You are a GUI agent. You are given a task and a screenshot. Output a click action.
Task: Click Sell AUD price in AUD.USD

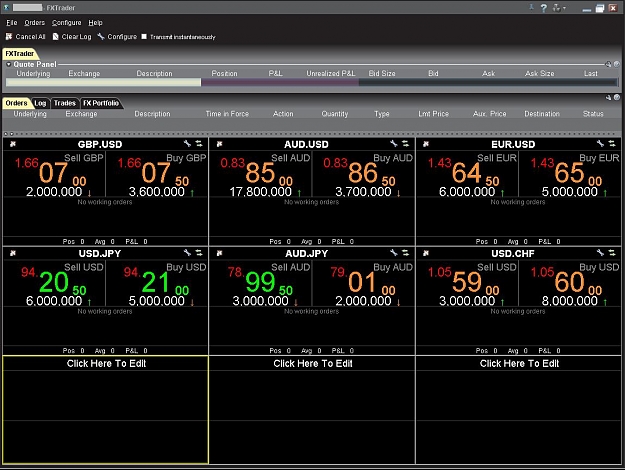point(261,174)
